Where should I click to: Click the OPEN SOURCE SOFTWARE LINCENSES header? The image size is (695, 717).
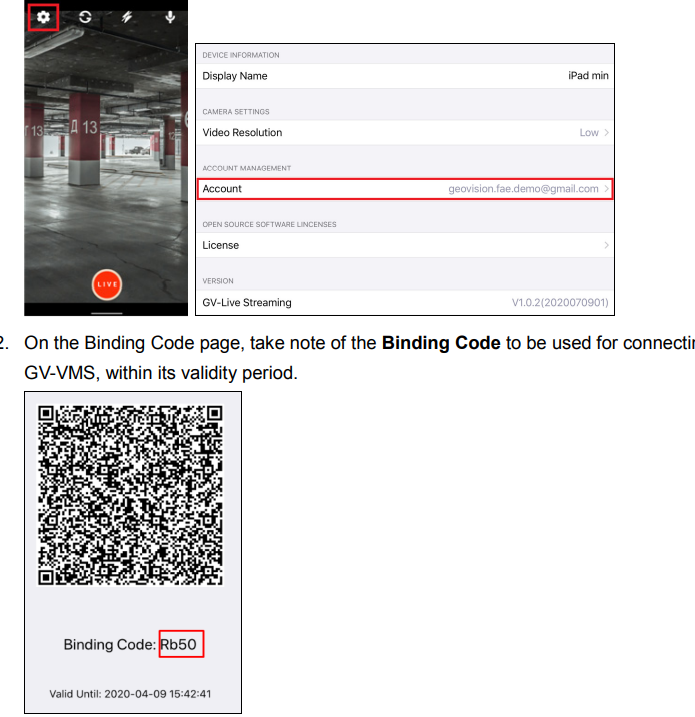269,225
